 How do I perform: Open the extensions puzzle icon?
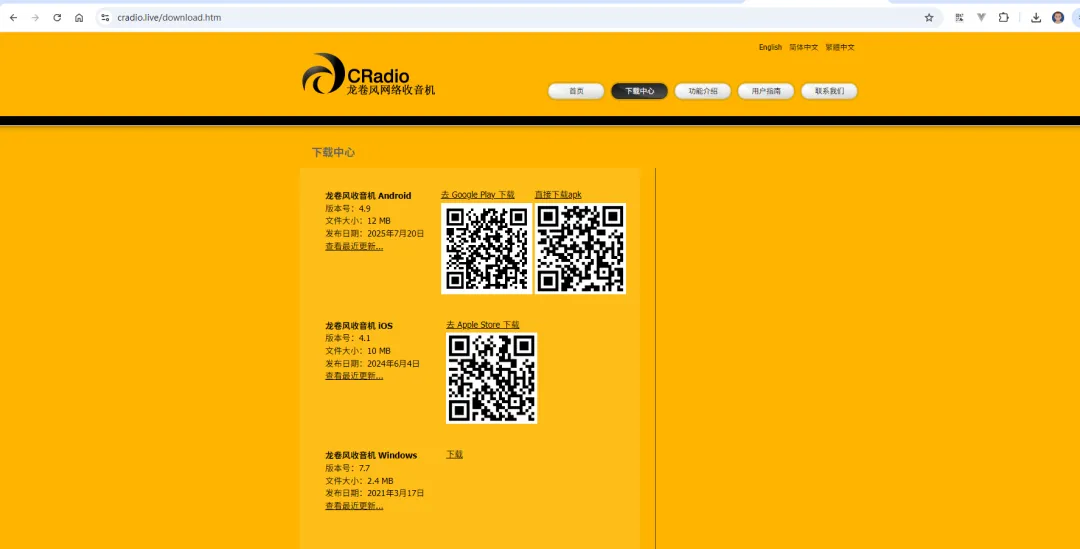(1004, 18)
